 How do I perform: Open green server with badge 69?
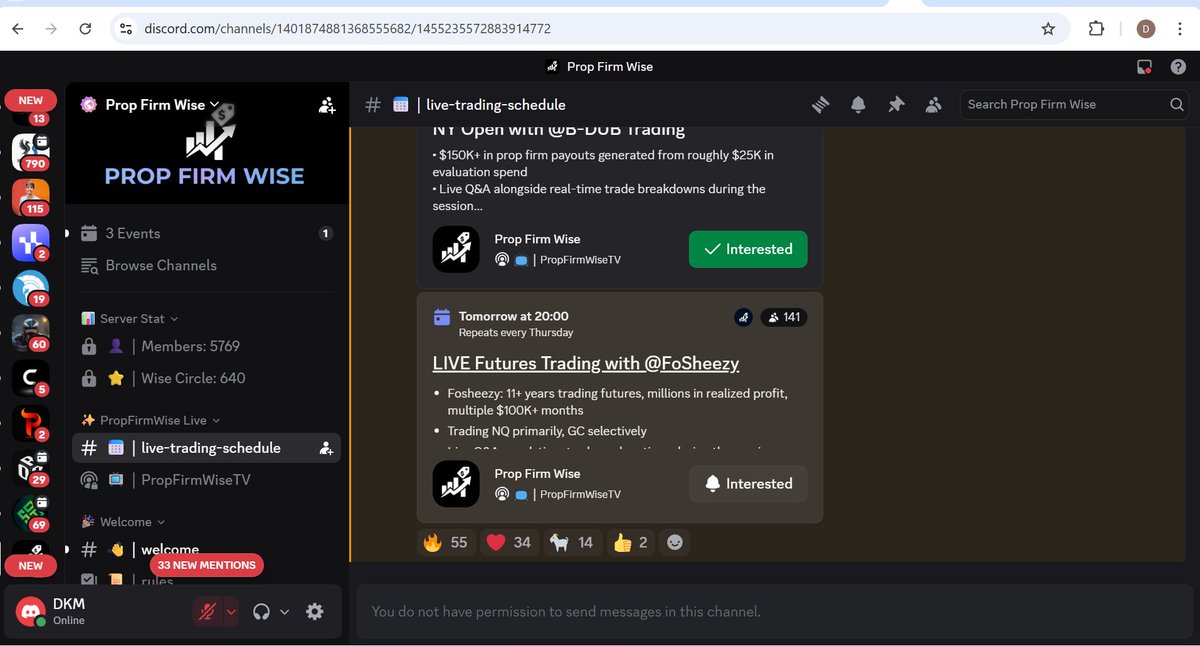click(x=30, y=515)
